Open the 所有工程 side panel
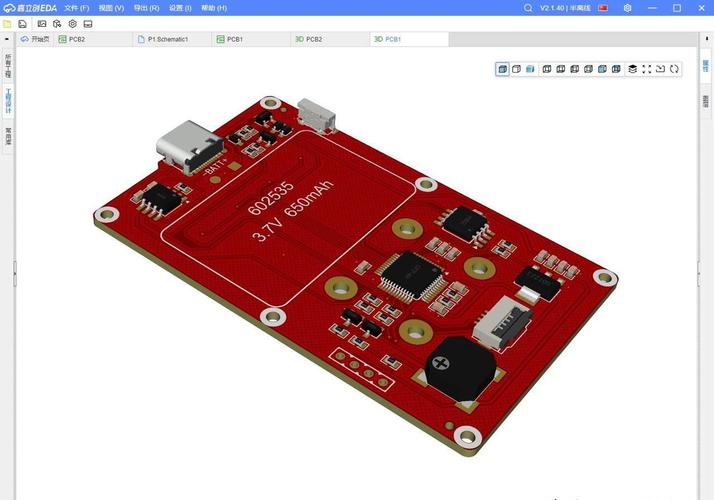 point(8,67)
